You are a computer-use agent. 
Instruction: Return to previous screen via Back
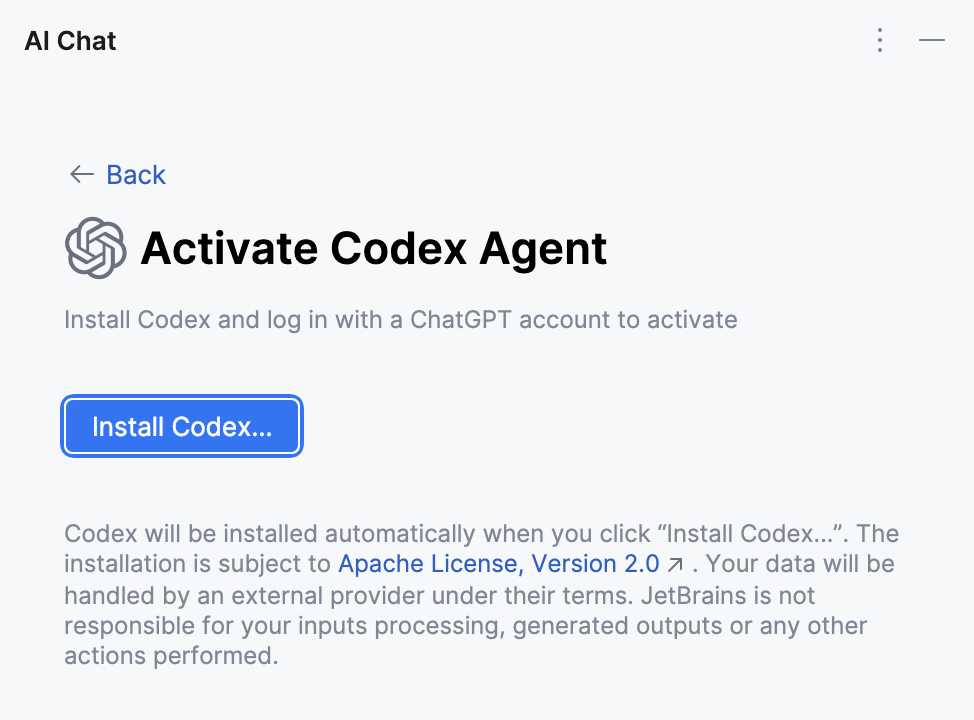pos(134,174)
